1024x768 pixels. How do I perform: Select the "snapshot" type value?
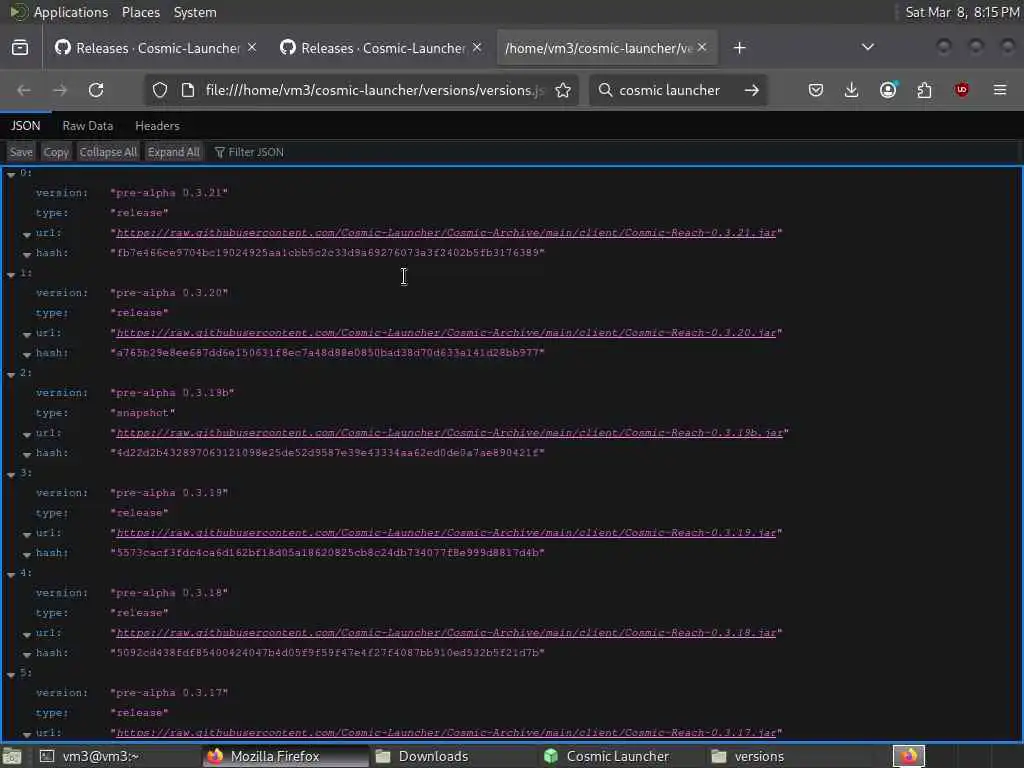142,413
